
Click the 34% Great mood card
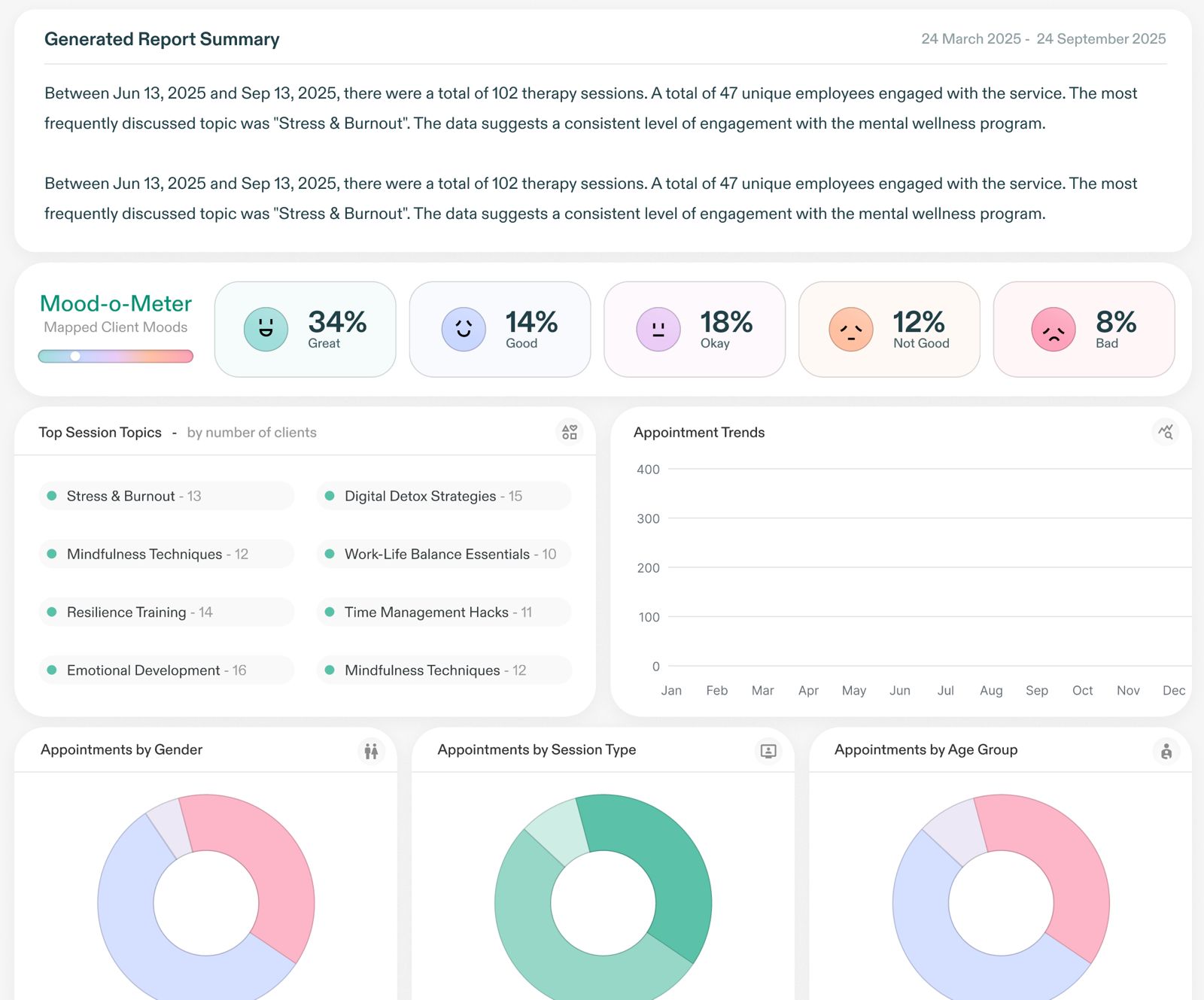pos(305,330)
